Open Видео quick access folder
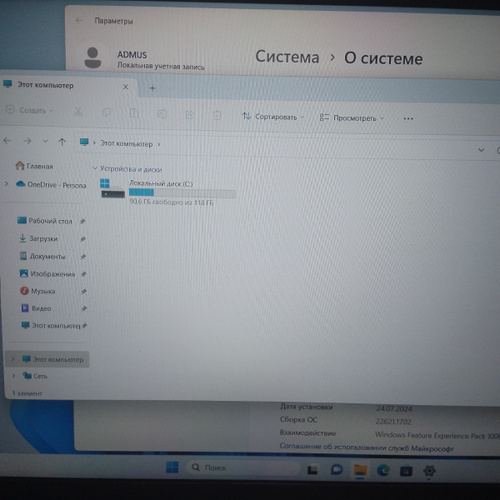The width and height of the screenshot is (500, 500). [36, 308]
